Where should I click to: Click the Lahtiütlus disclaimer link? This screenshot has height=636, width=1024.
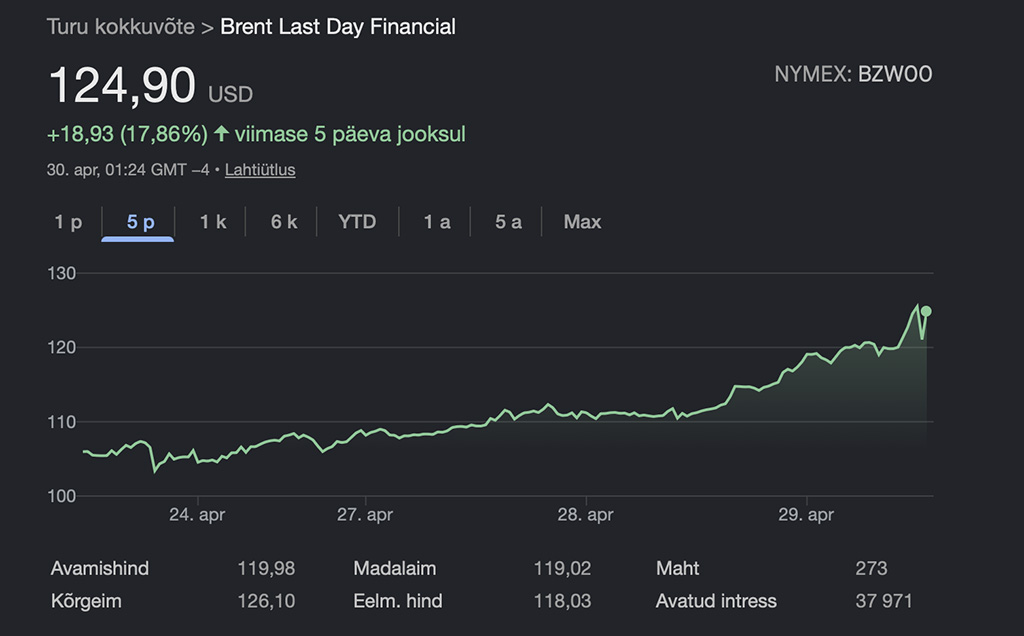coord(260,170)
